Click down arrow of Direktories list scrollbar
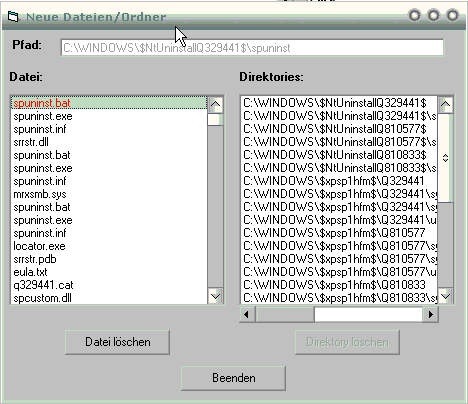This screenshot has width=468, height=404. point(445,296)
